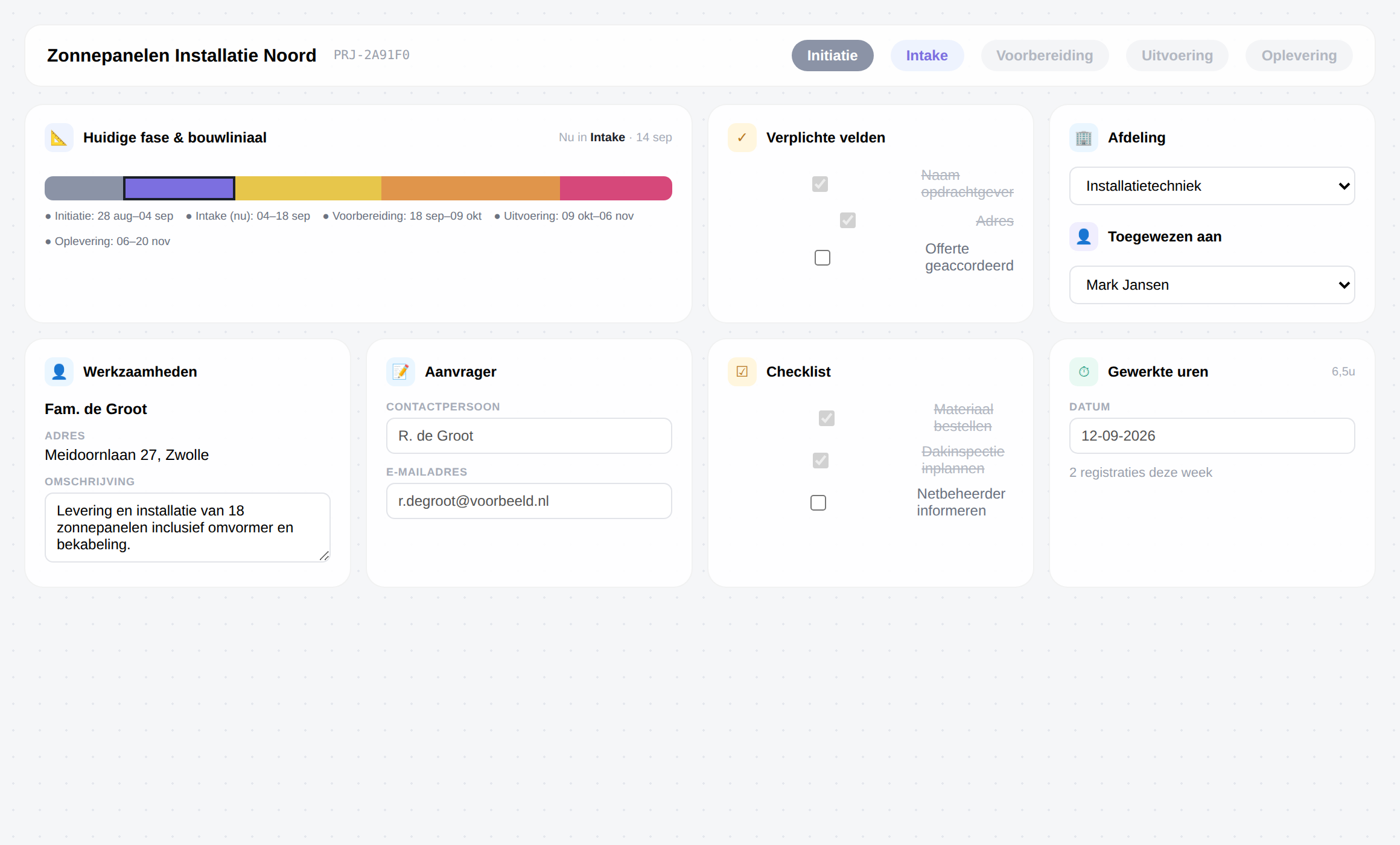Click the purple Intake timeline segment
Image resolution: width=1400 pixels, height=845 pixels.
179,188
